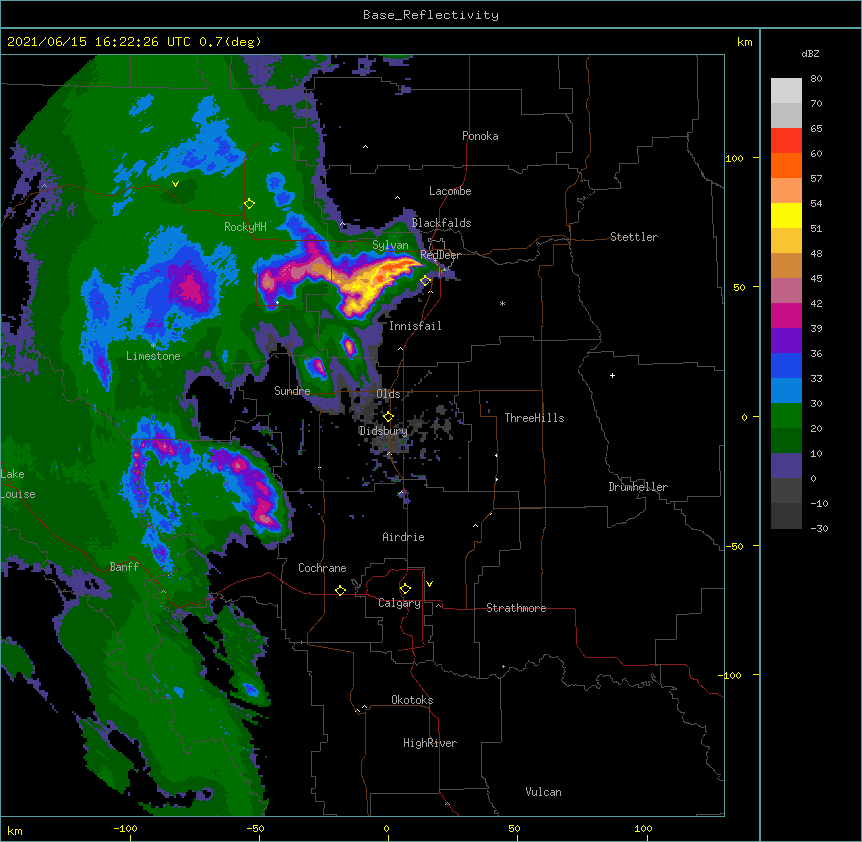This screenshot has height=842, width=862.
Task: Select the mauve 42-45 dBZ legend swatch
Action: pos(786,290)
